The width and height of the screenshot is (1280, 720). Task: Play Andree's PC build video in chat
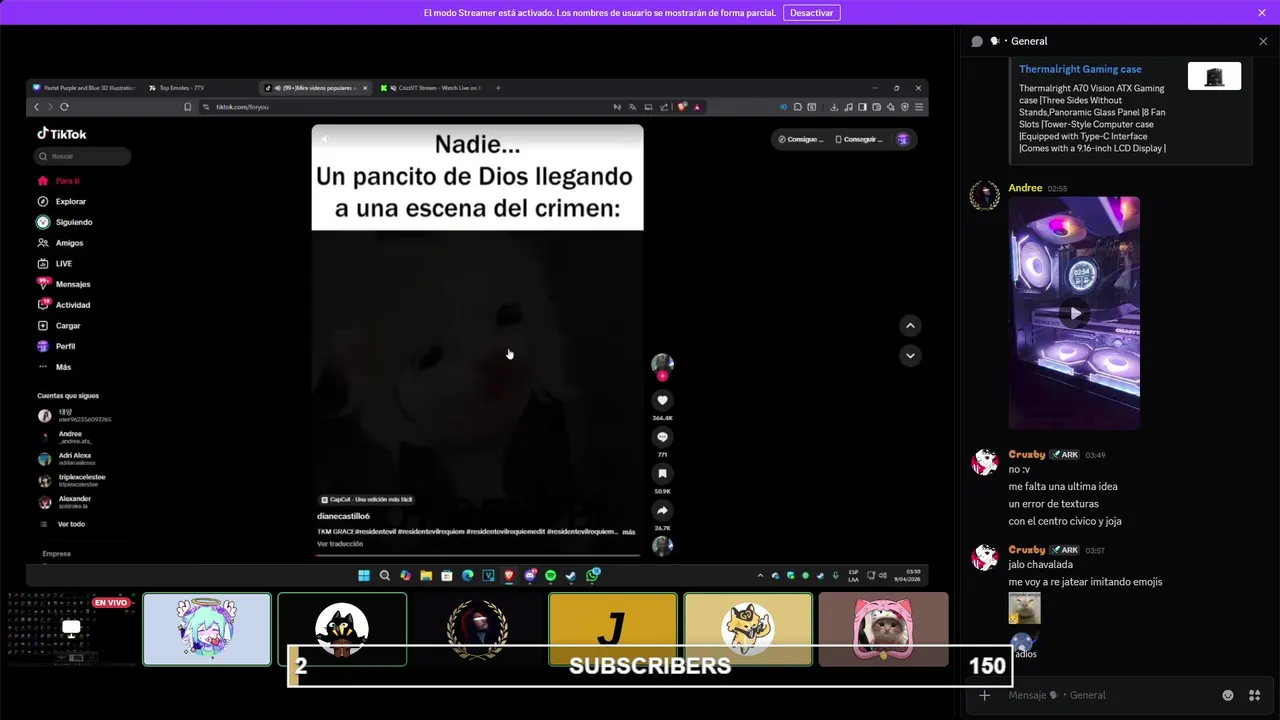(1075, 313)
